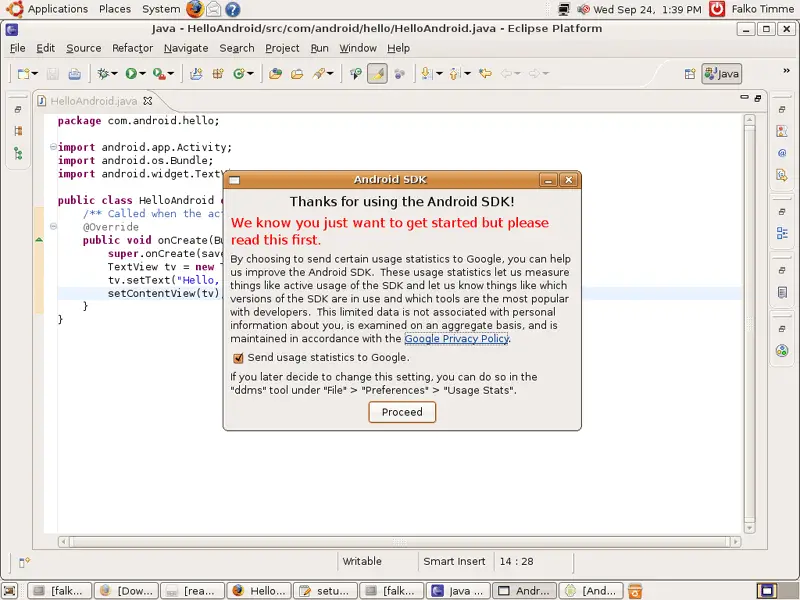Click the External Tools run icon
800x600 pixels.
159,74
